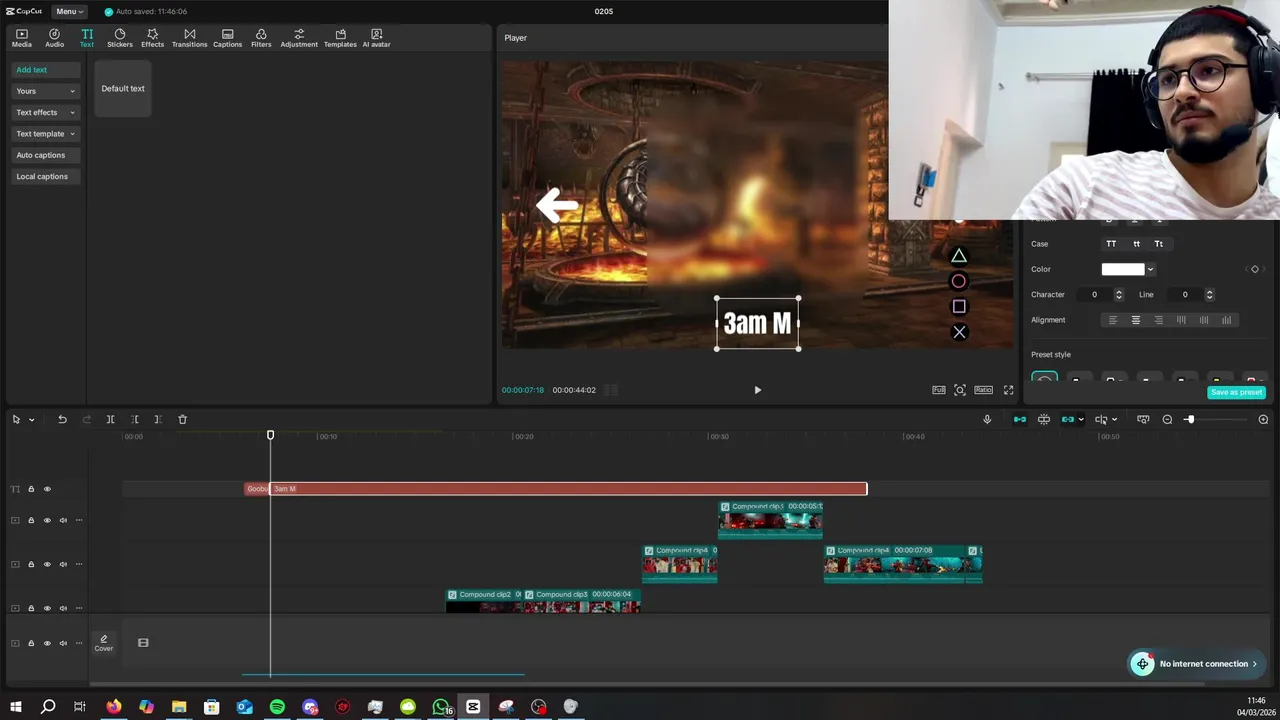Set text case to uppercase TT

pyautogui.click(x=1111, y=244)
